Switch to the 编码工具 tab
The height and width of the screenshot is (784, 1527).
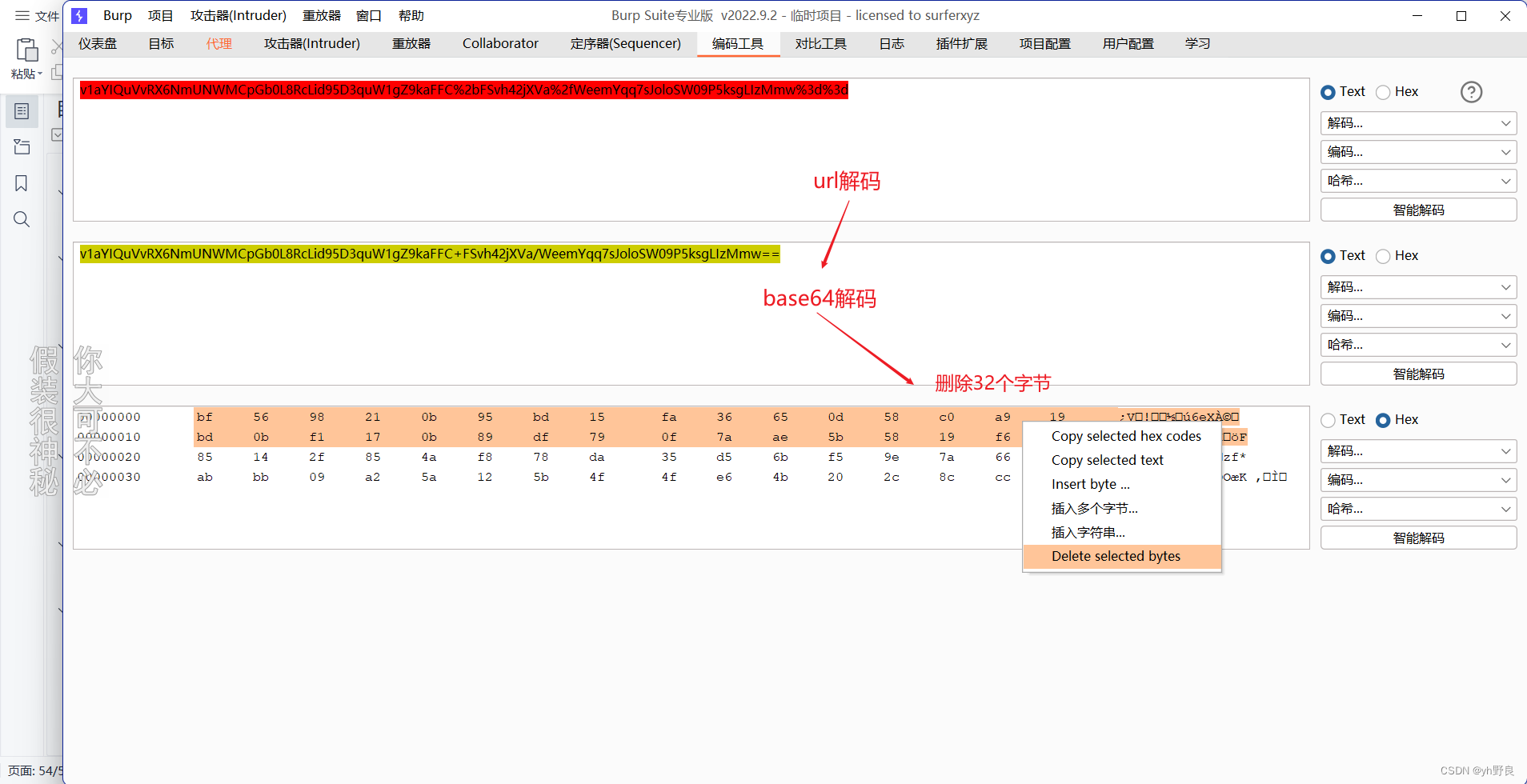coord(738,44)
